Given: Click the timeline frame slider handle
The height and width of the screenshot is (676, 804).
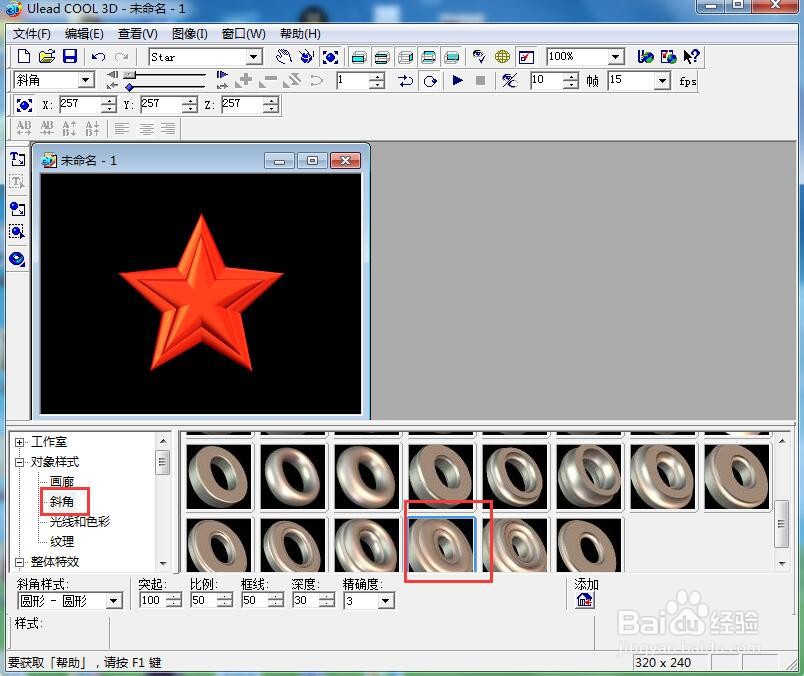Looking at the screenshot, I should pos(130,75).
